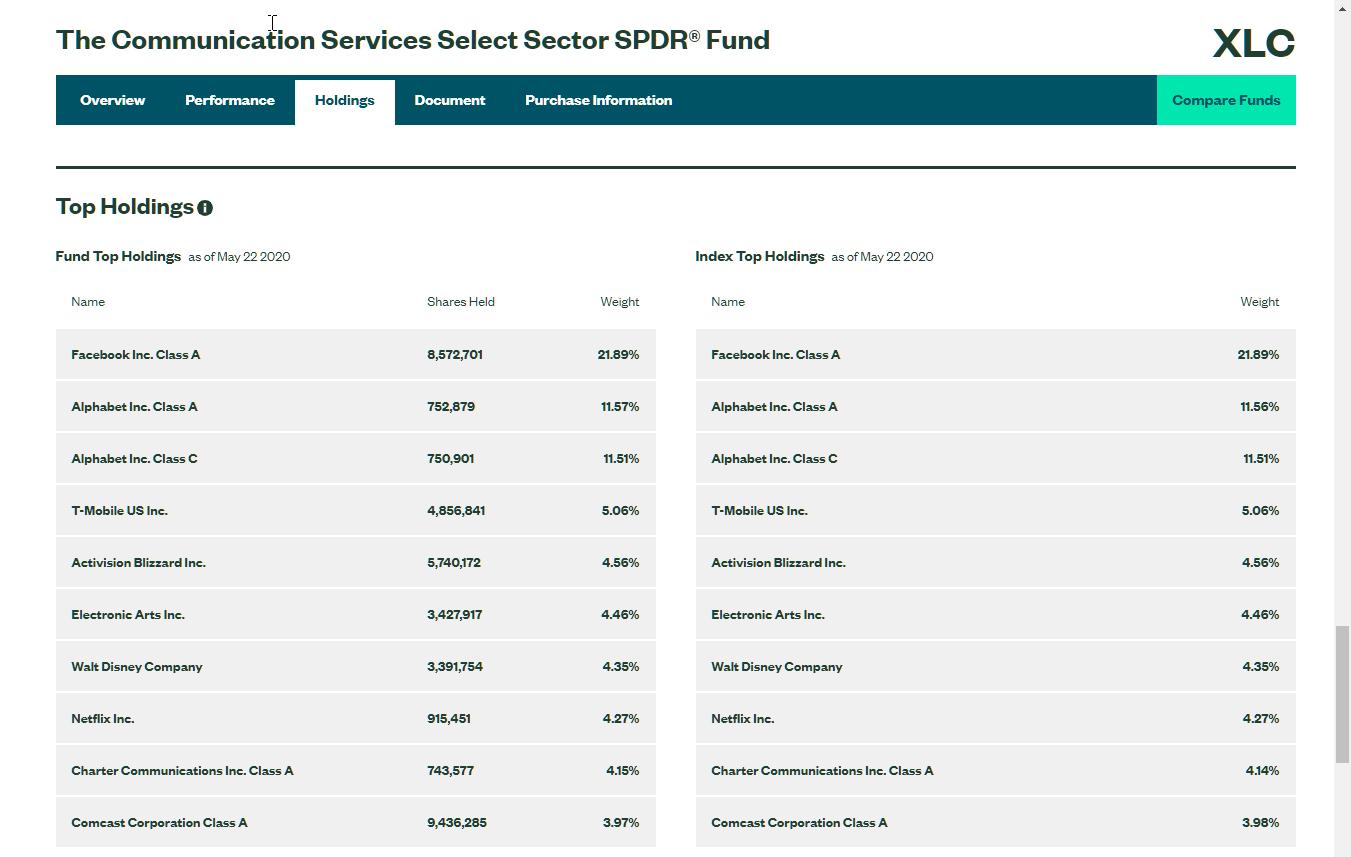Click the Shares Held column header
1351x857 pixels.
click(460, 302)
